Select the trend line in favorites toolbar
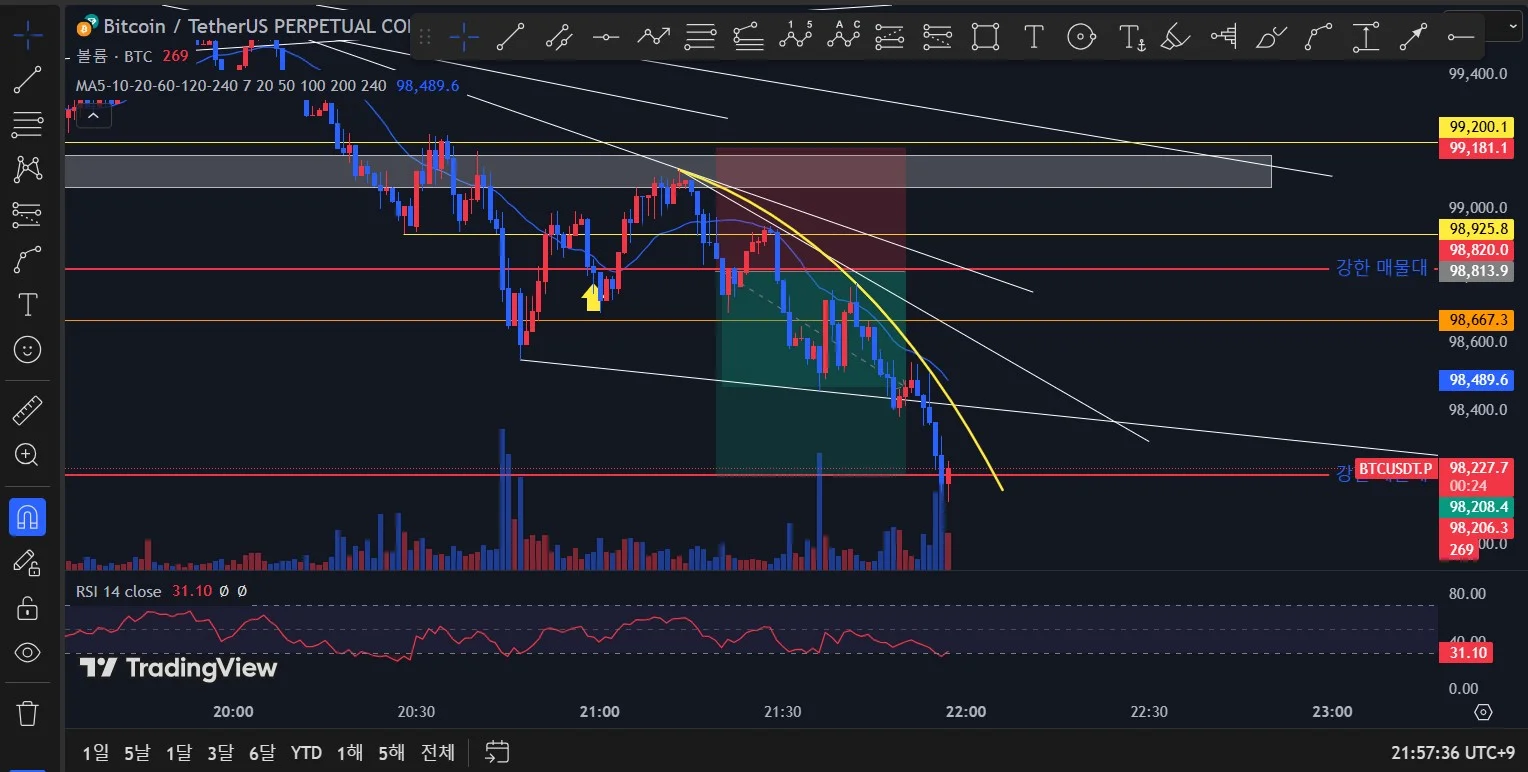1528x772 pixels. [511, 37]
